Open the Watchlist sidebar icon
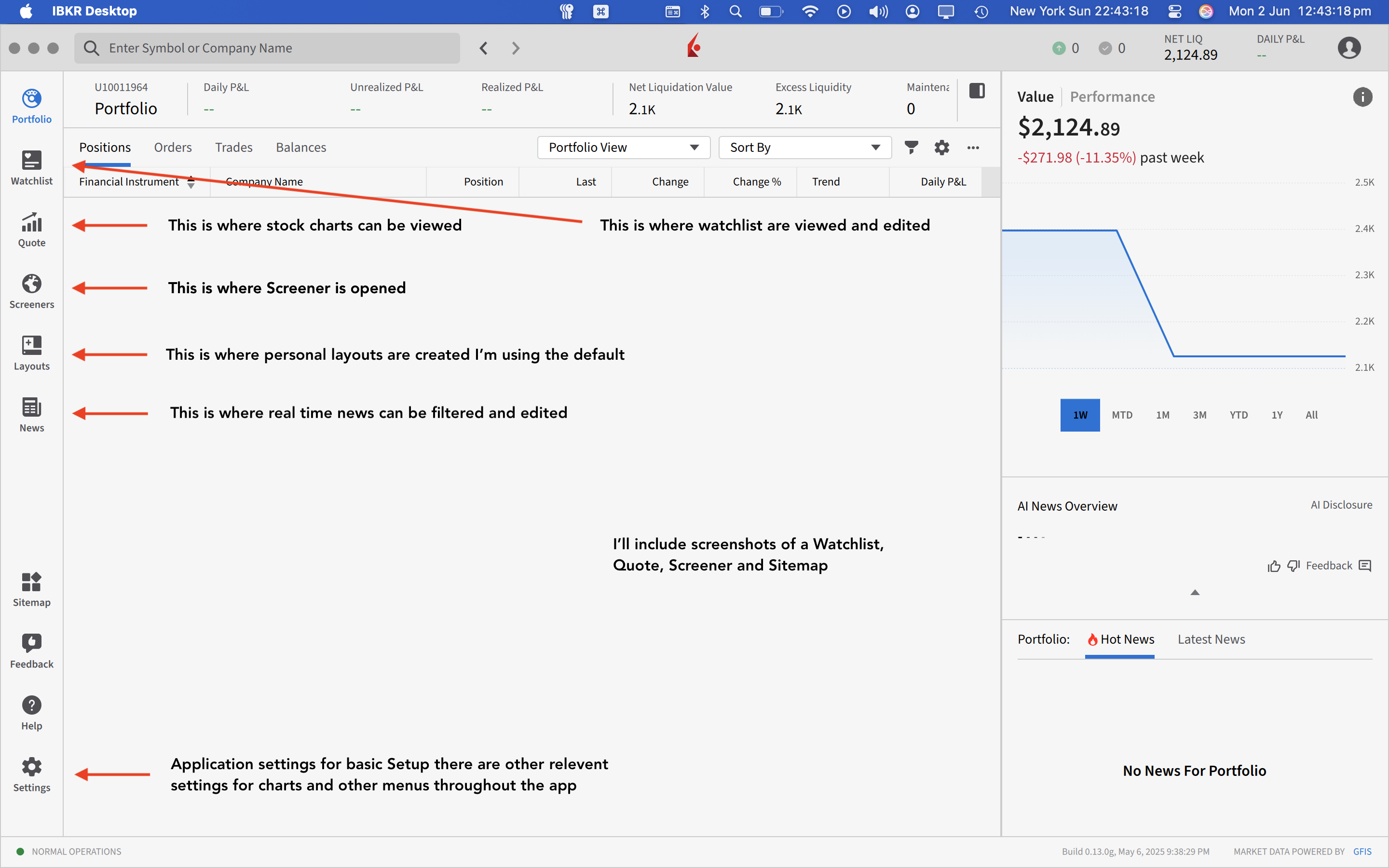This screenshot has height=868, width=1389. pos(31,168)
